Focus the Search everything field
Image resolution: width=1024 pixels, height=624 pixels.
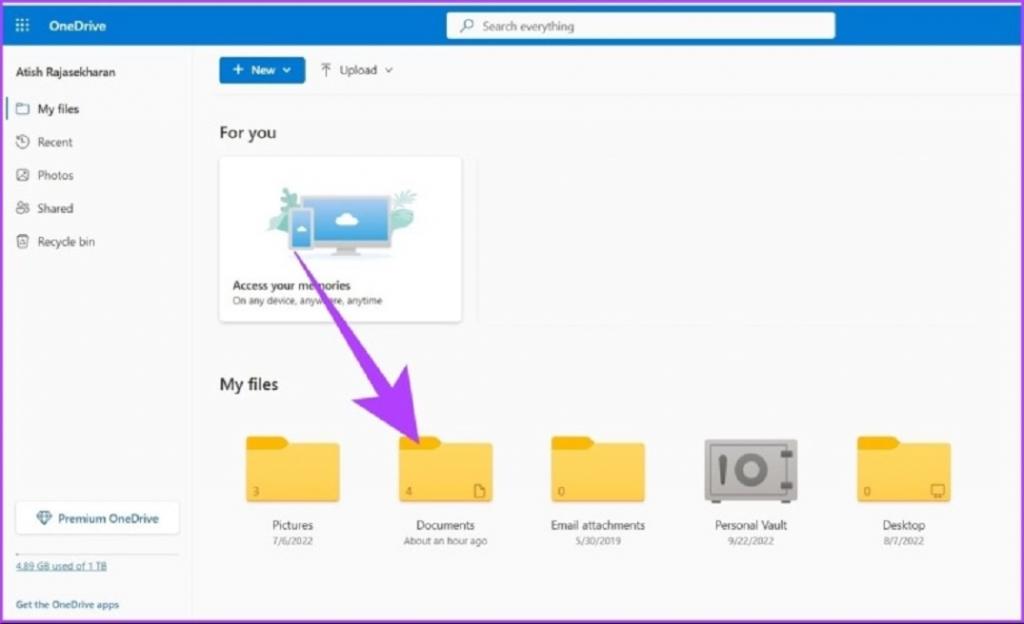(641, 26)
